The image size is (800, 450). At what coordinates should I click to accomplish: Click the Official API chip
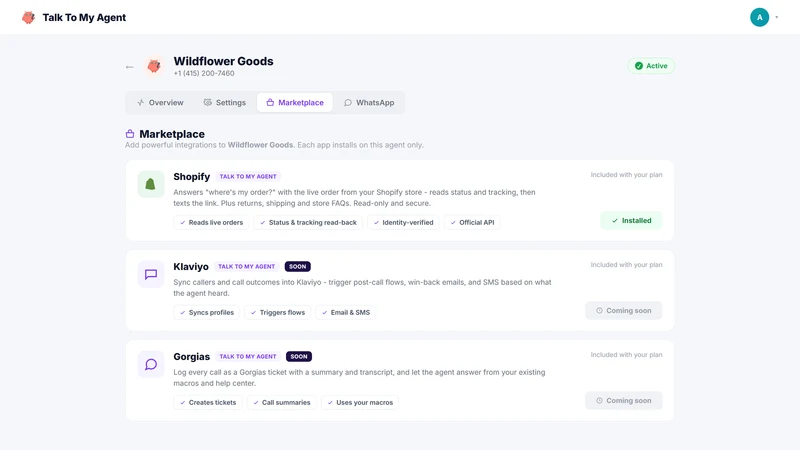(x=472, y=222)
